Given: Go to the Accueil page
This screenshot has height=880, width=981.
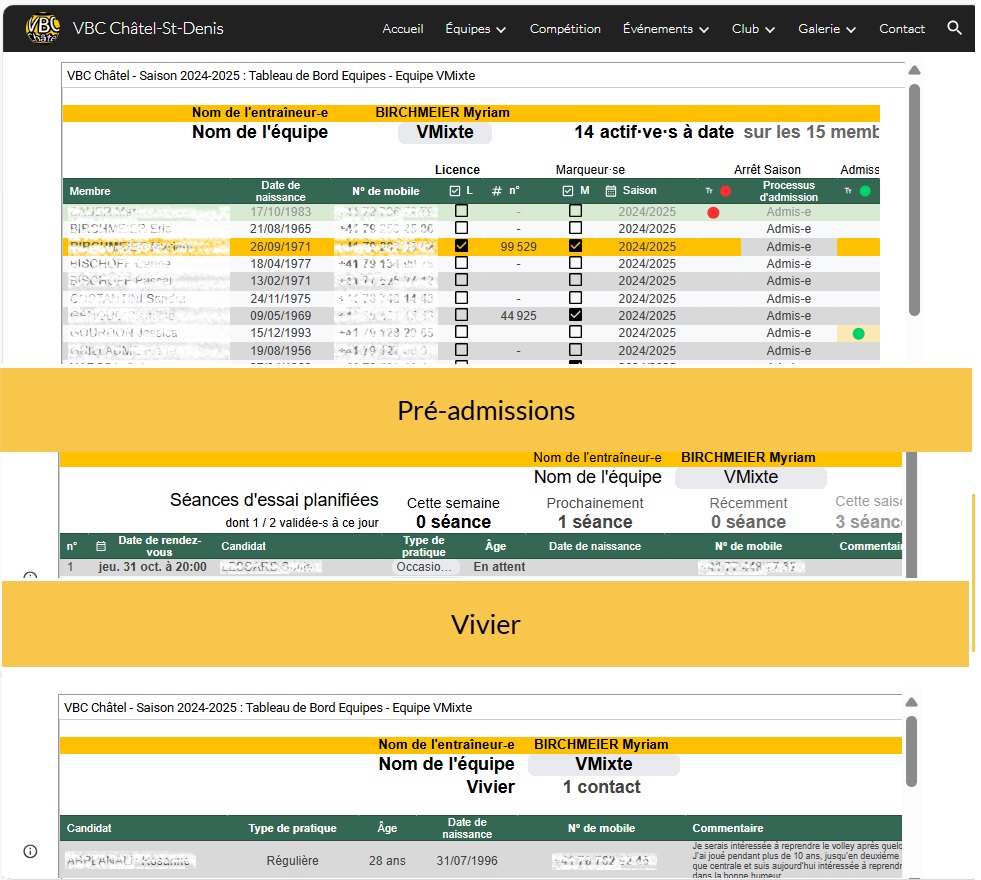Looking at the screenshot, I should point(403,29).
